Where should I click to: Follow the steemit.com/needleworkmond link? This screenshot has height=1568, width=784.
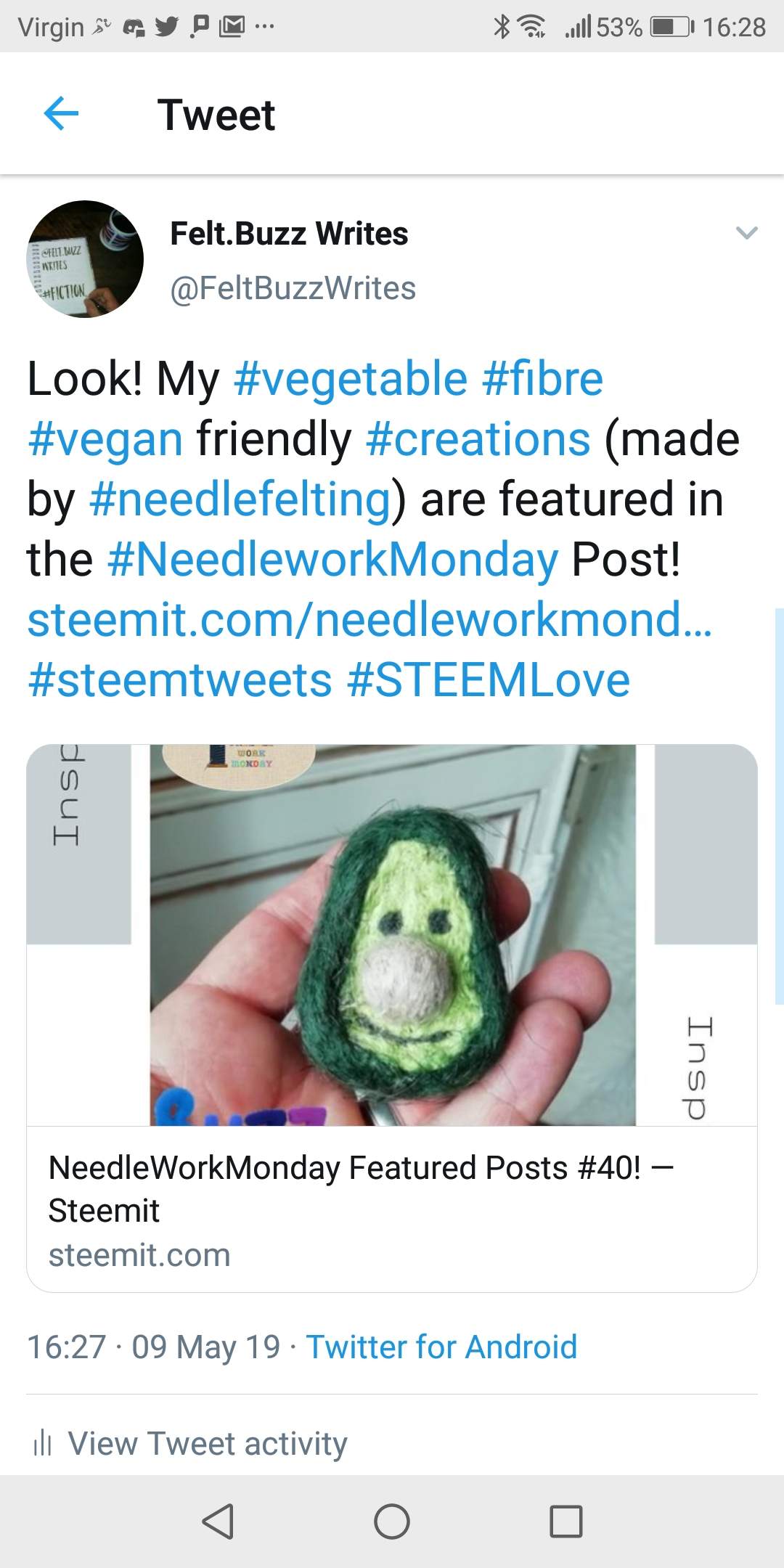pos(369,620)
